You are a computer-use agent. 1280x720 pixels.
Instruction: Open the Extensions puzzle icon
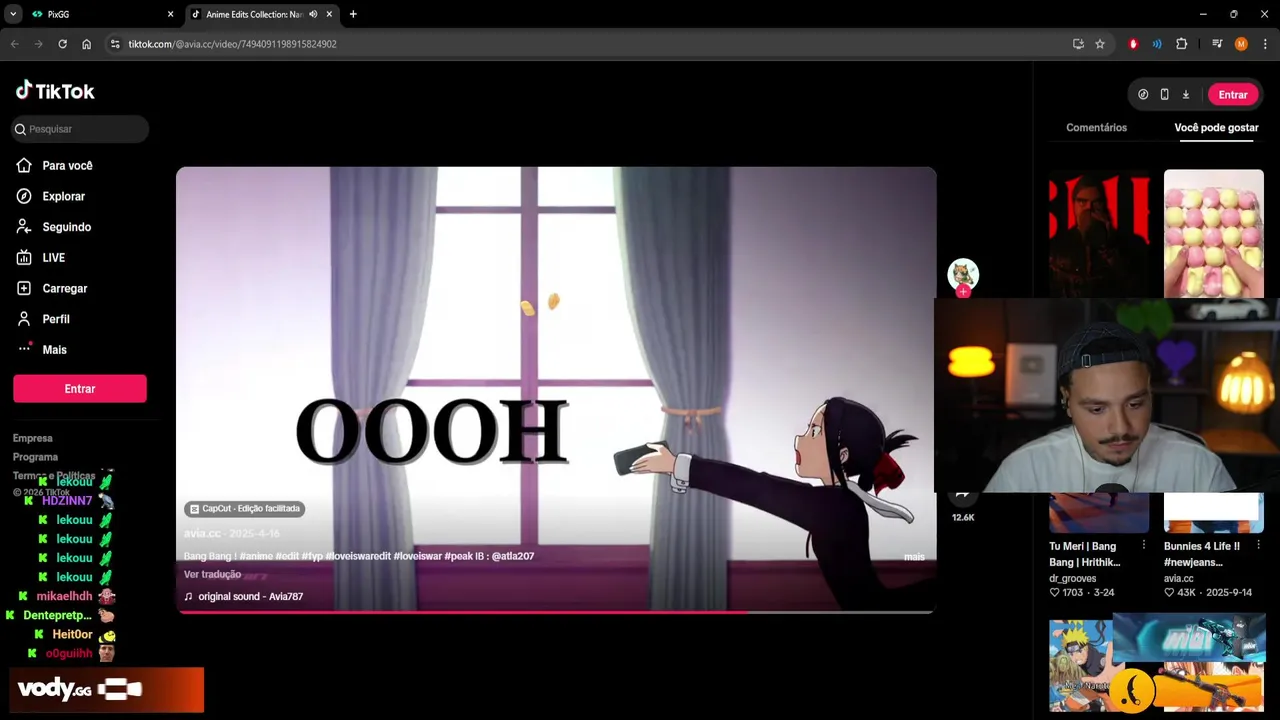click(1181, 44)
